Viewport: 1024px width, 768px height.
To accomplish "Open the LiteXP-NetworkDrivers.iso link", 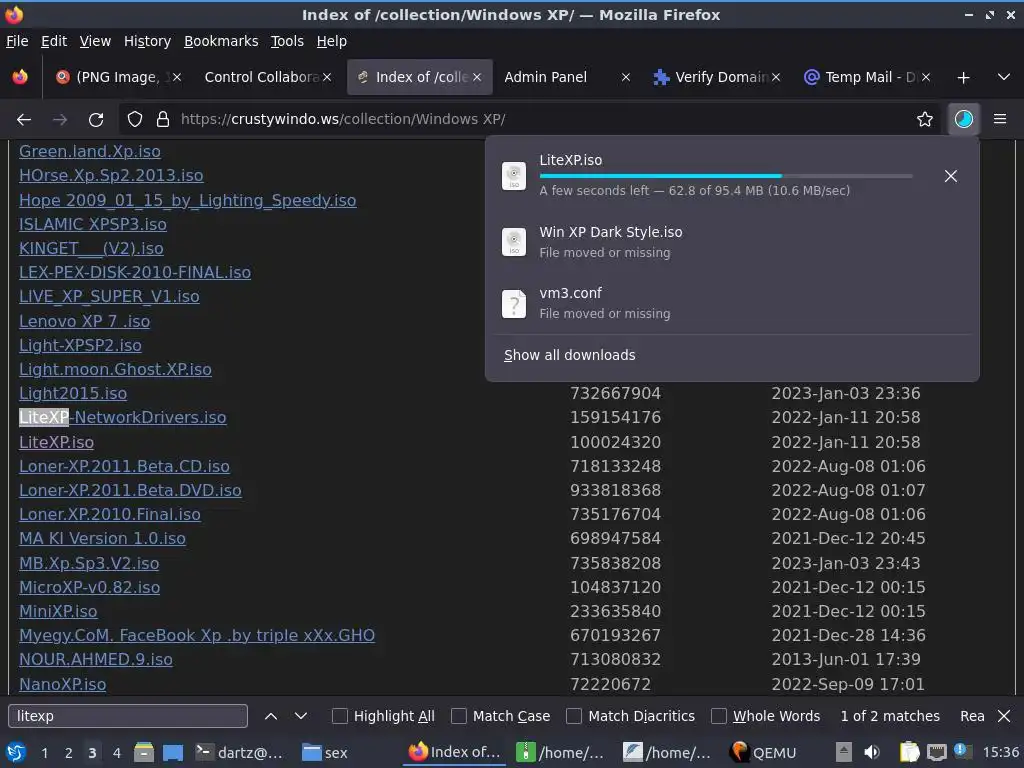I will 123,417.
